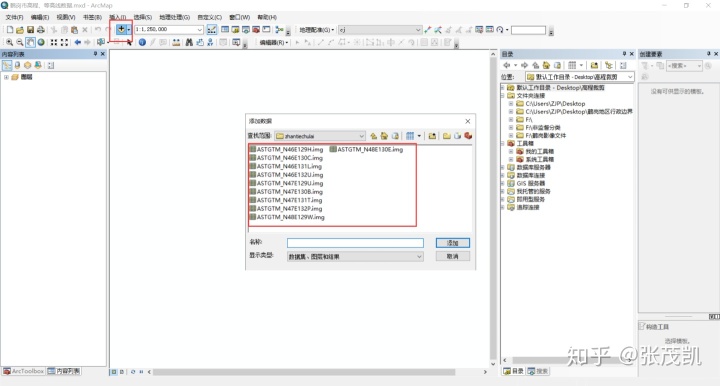Click List By Source icon in contents panel

(x=17, y=65)
